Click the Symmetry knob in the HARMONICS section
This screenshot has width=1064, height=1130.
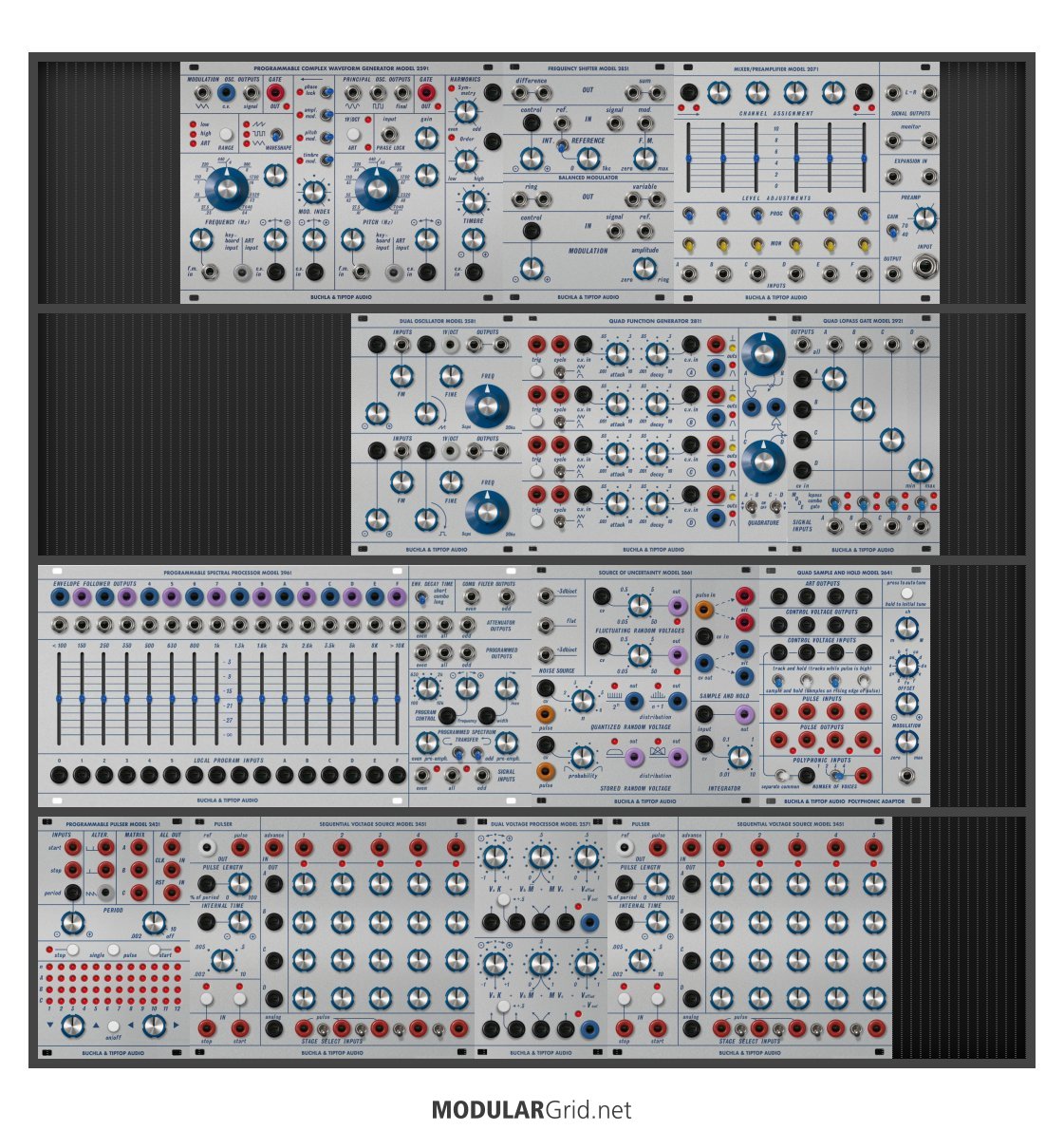[466, 112]
